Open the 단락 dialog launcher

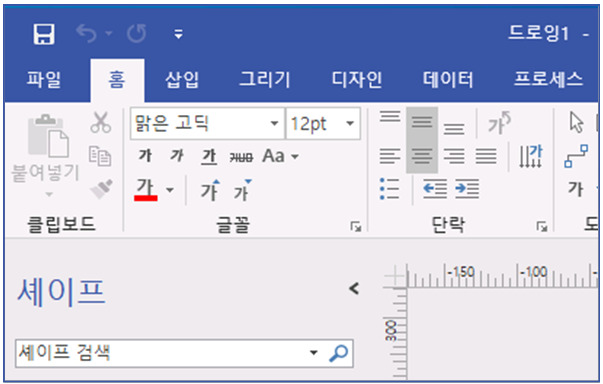click(542, 226)
